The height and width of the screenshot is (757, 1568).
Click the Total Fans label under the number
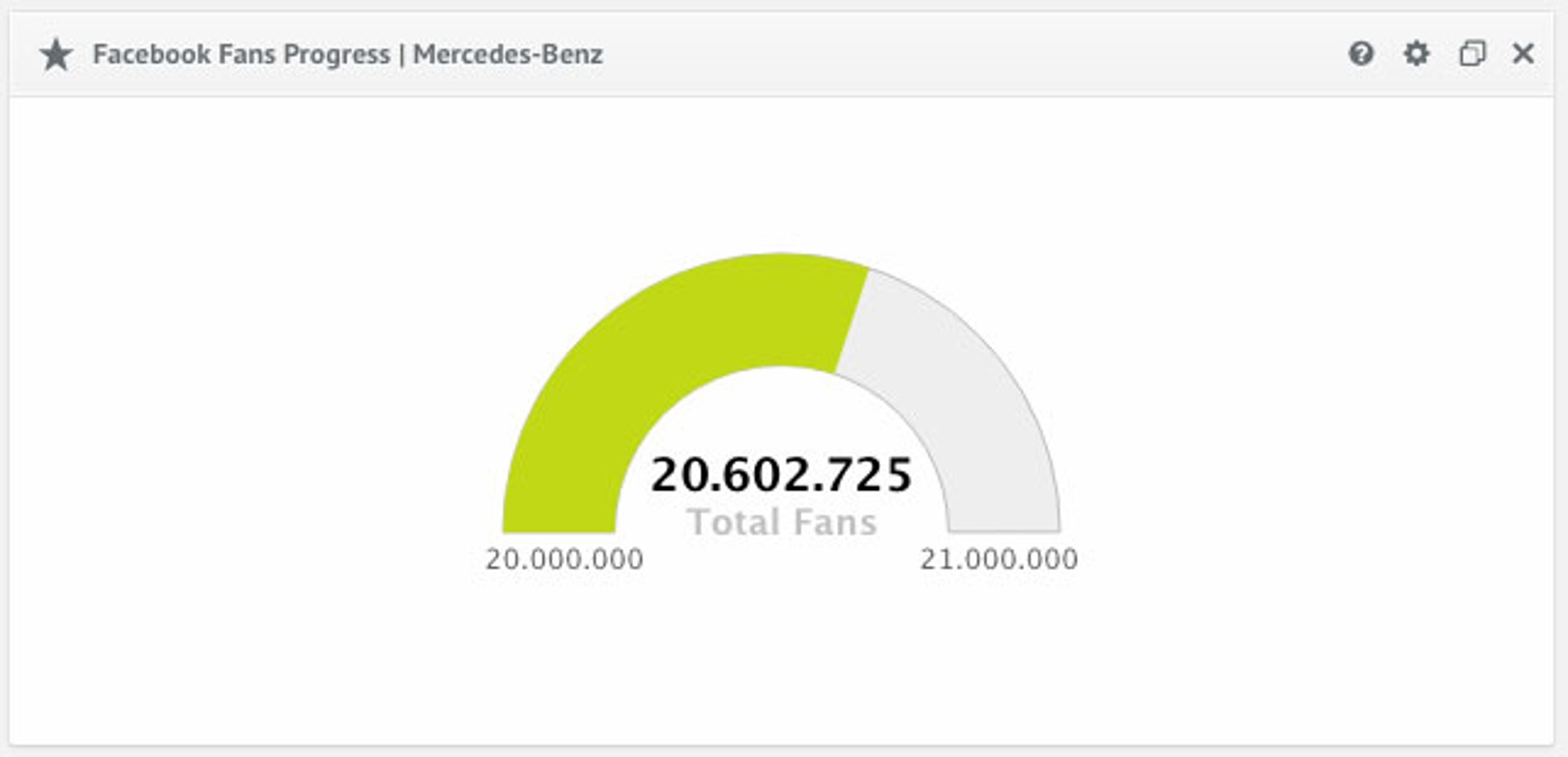tap(782, 523)
